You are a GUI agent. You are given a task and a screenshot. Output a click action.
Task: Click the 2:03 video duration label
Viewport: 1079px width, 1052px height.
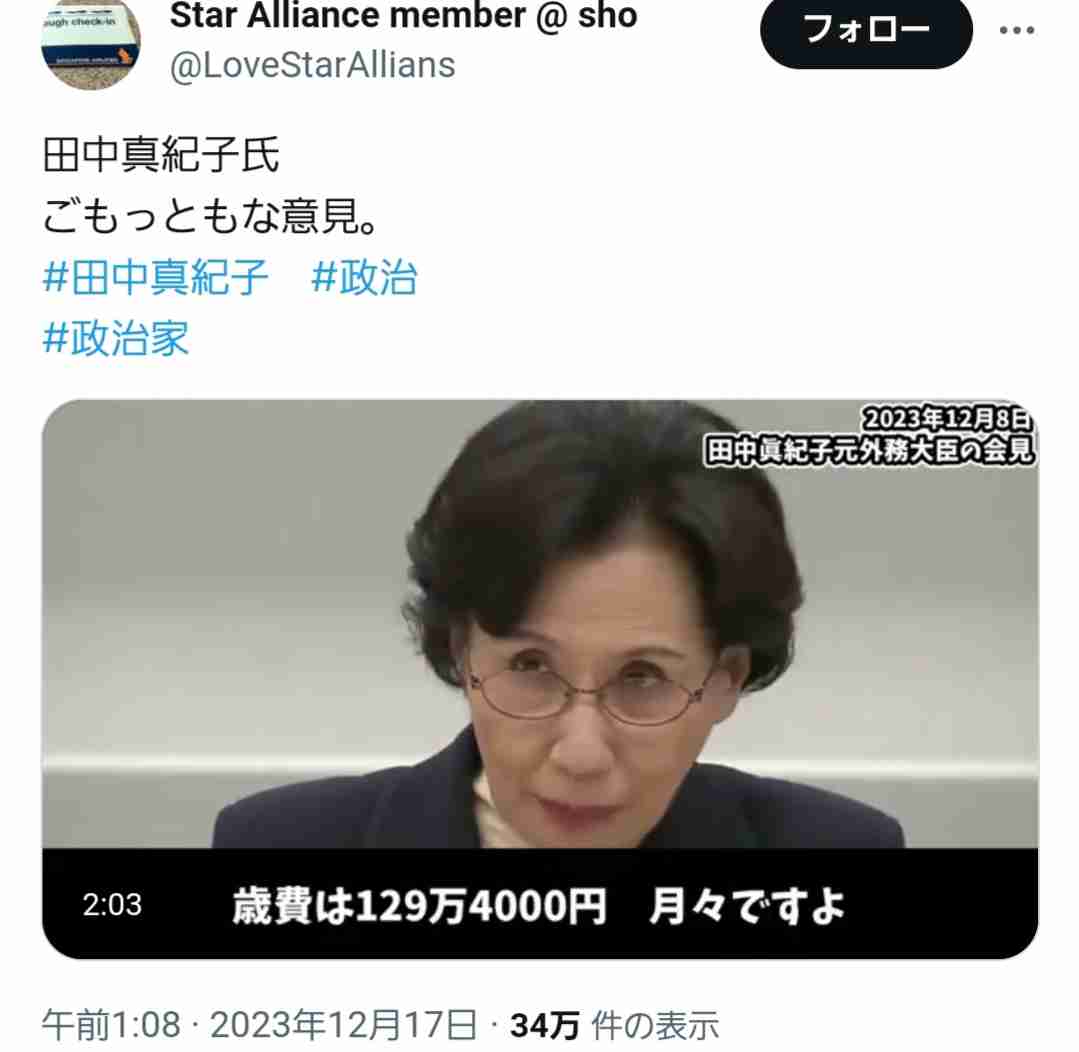(x=112, y=905)
